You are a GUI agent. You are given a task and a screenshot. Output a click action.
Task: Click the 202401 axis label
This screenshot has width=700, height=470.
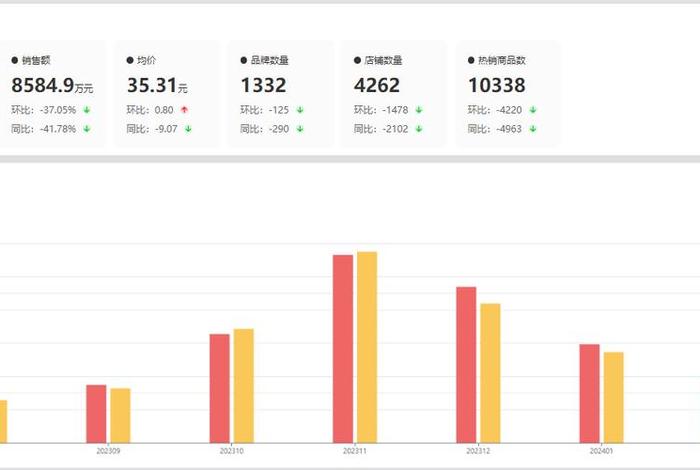(601, 451)
